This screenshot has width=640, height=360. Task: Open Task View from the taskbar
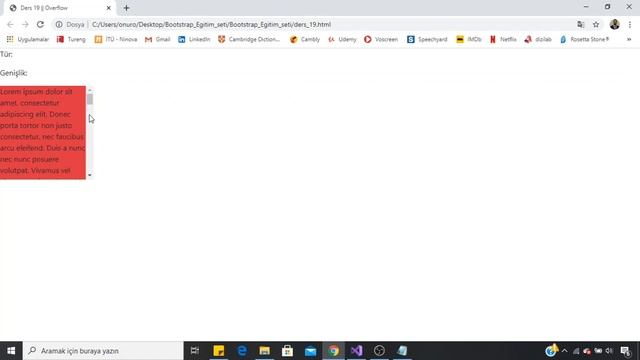coord(195,351)
